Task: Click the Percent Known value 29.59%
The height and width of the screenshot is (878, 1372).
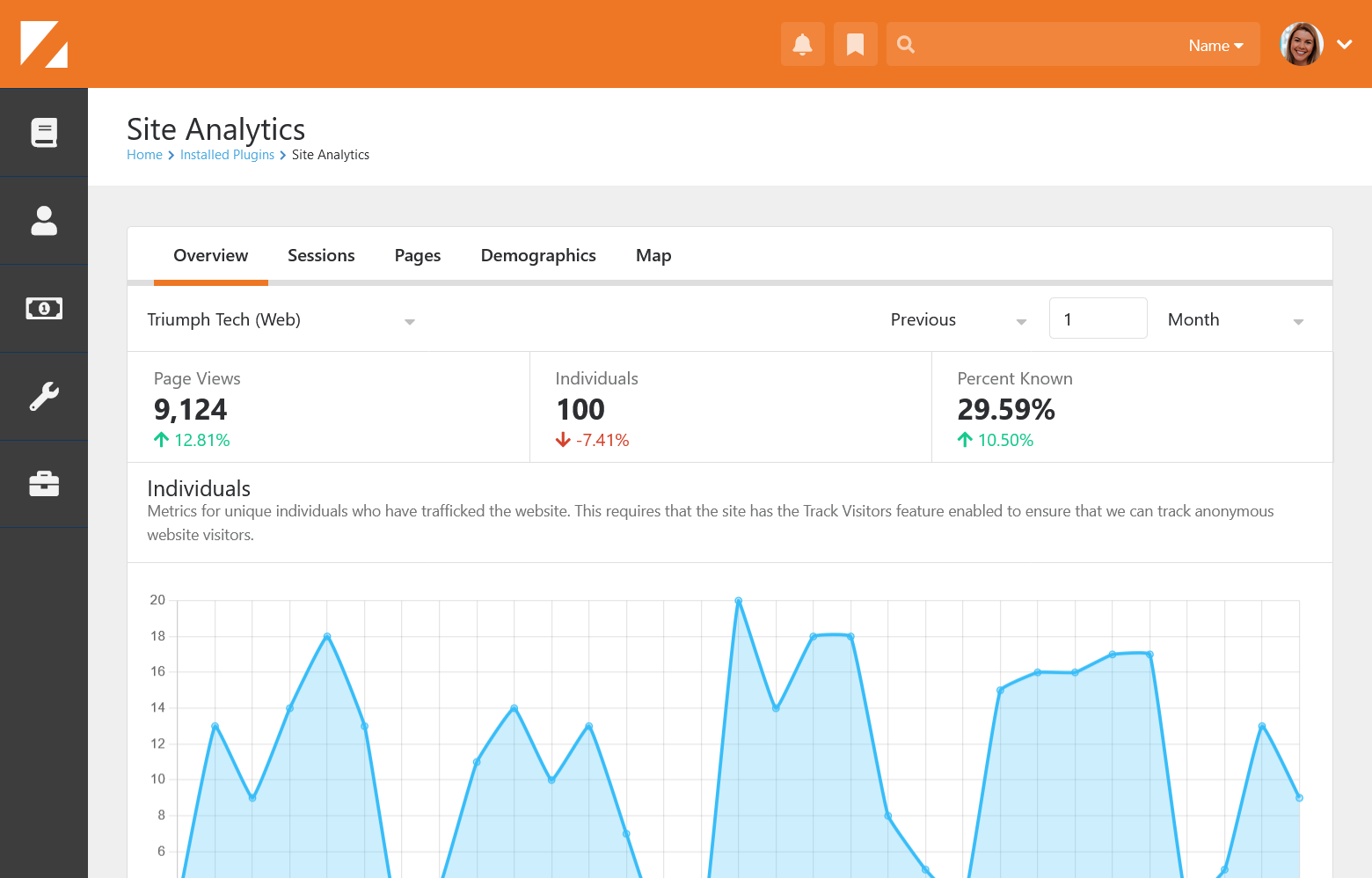Action: click(1006, 410)
